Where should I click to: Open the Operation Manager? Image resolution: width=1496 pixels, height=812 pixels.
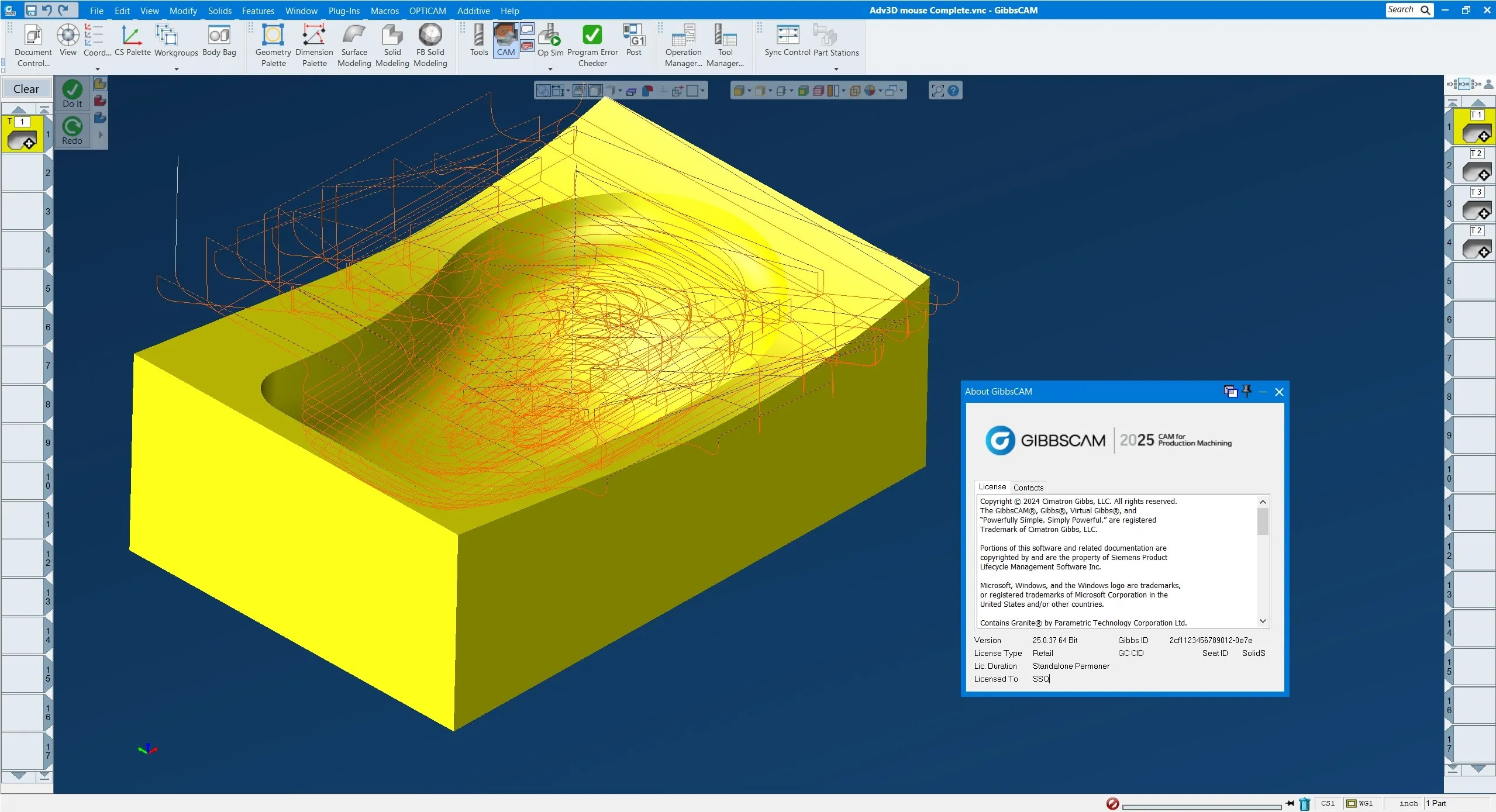tap(683, 46)
